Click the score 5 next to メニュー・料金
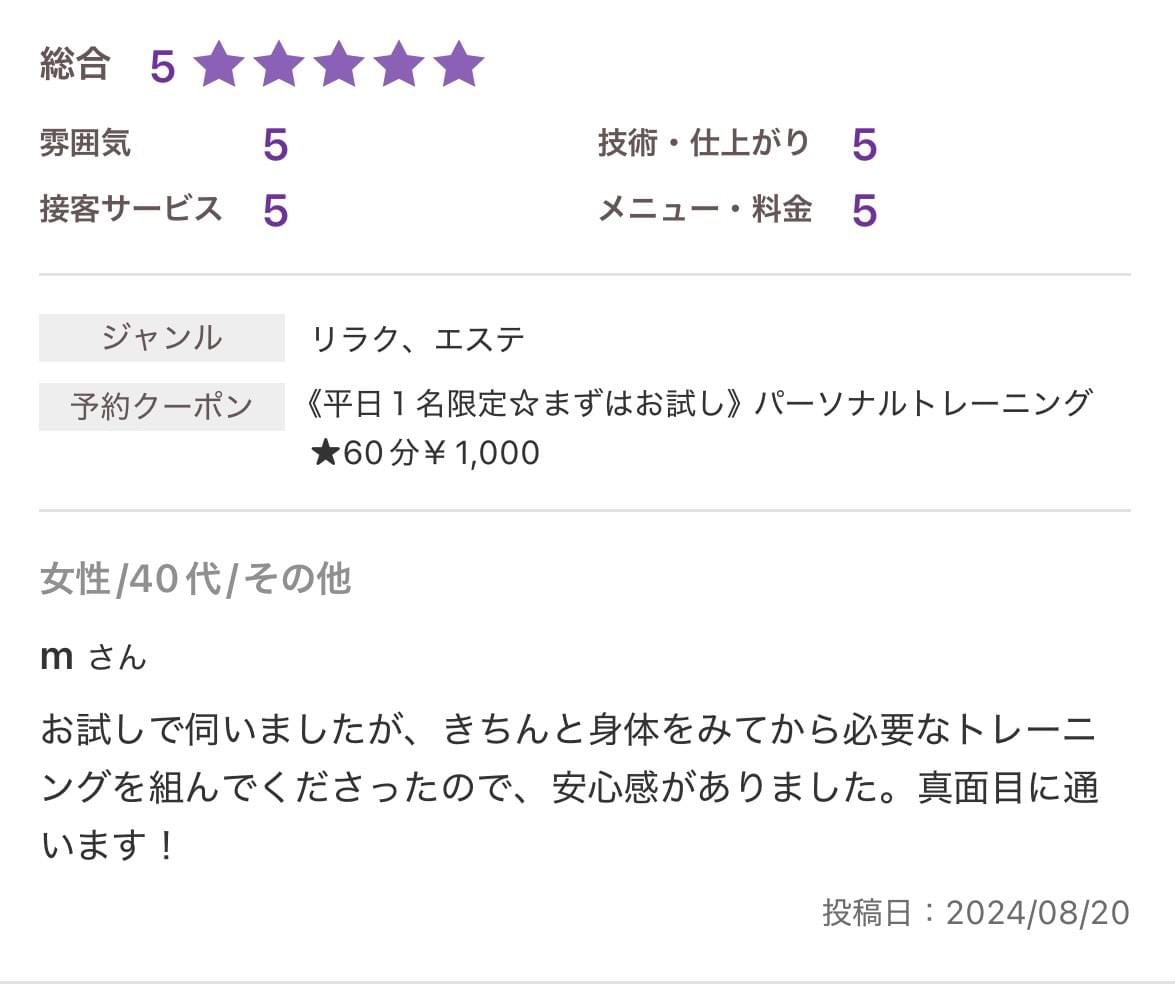Image resolution: width=1175 pixels, height=986 pixels. 864,211
